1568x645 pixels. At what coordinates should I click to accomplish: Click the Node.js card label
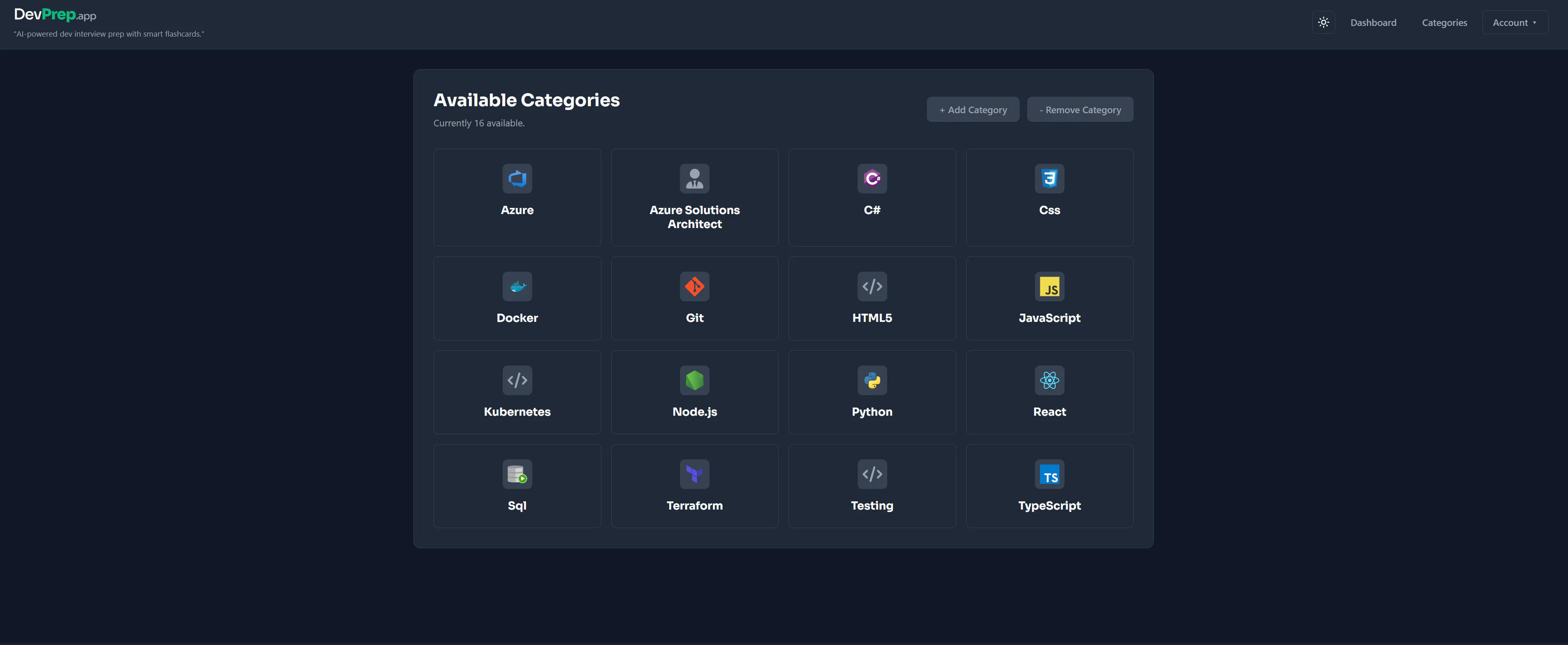pos(694,412)
